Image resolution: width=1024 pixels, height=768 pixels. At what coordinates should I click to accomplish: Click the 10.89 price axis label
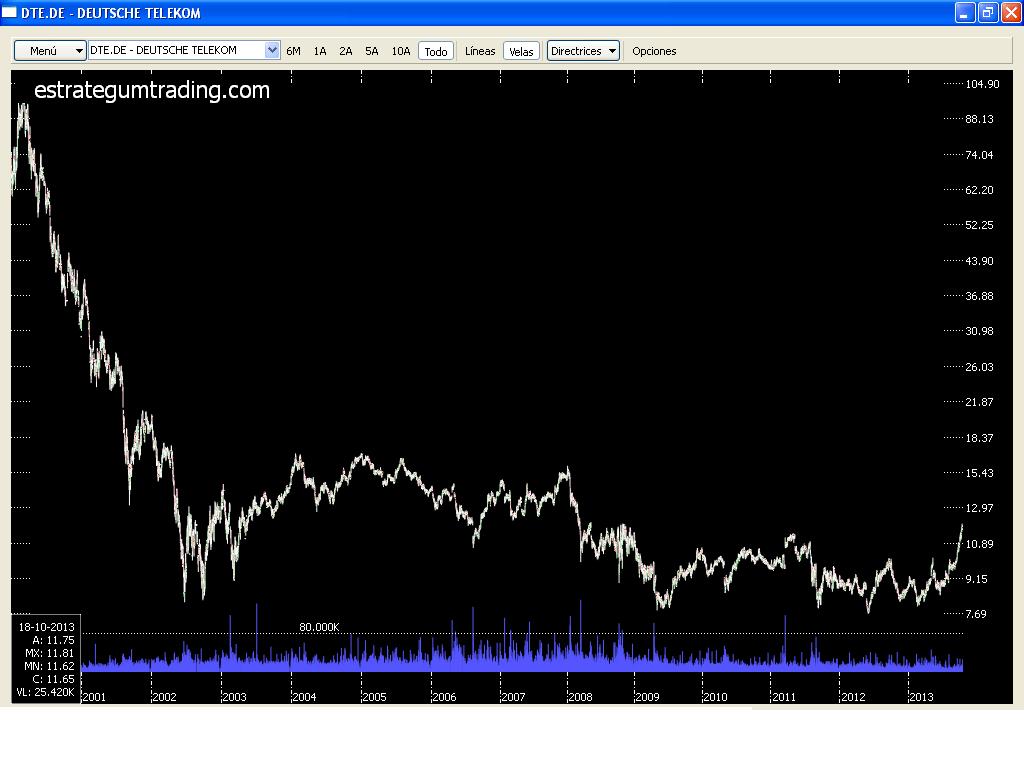click(979, 543)
